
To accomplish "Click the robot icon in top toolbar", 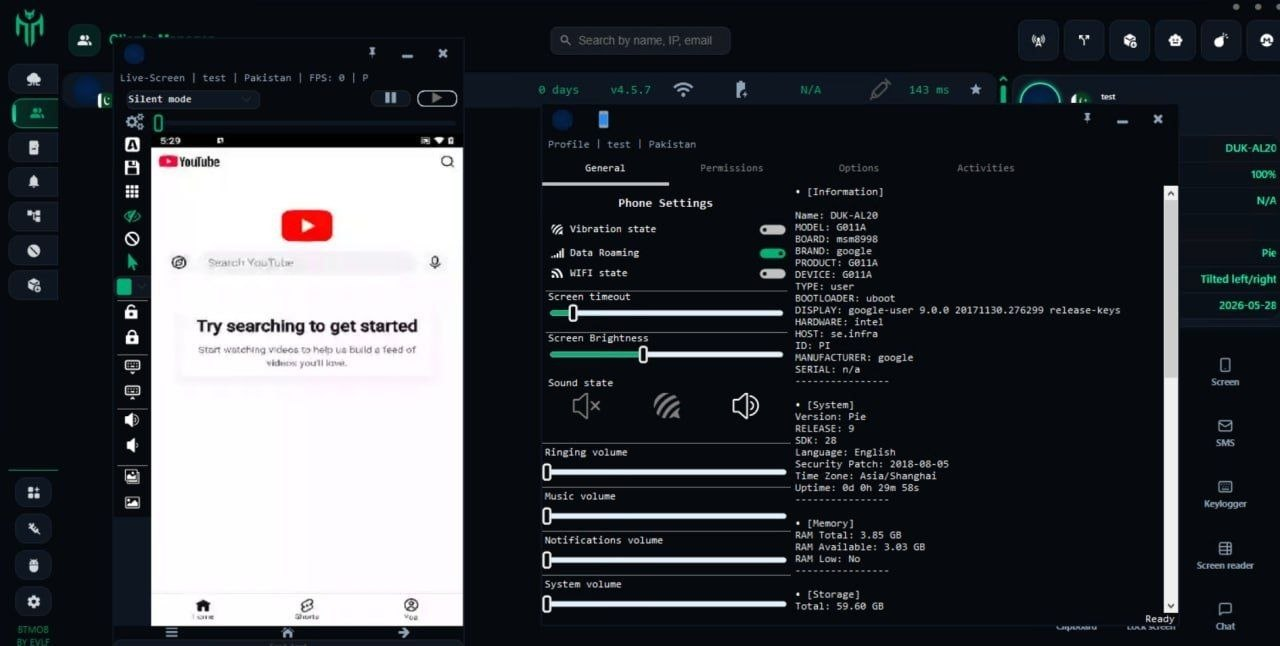I will (1175, 41).
